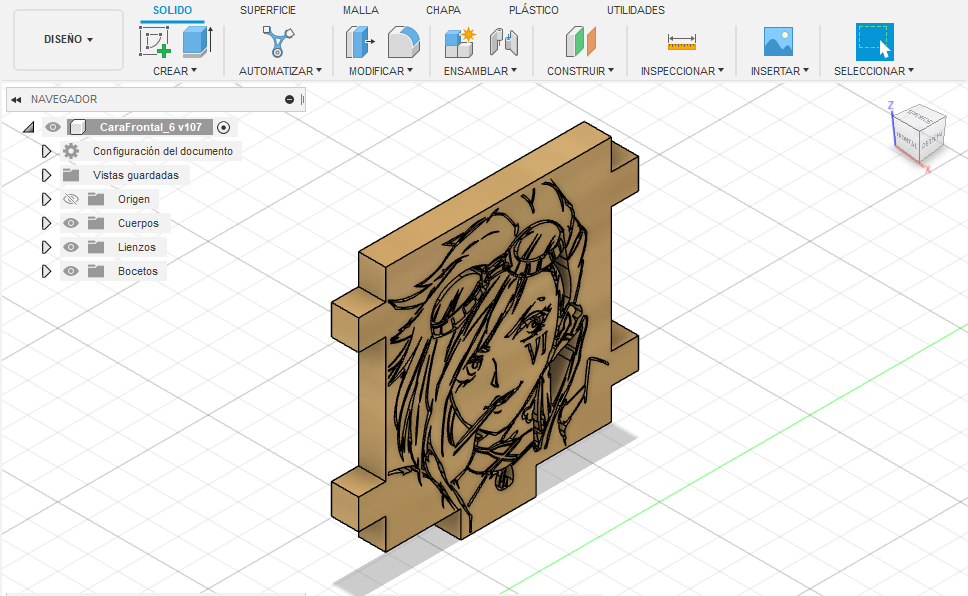Switch to the MALLA tab
The image size is (968, 596).
pyautogui.click(x=361, y=10)
